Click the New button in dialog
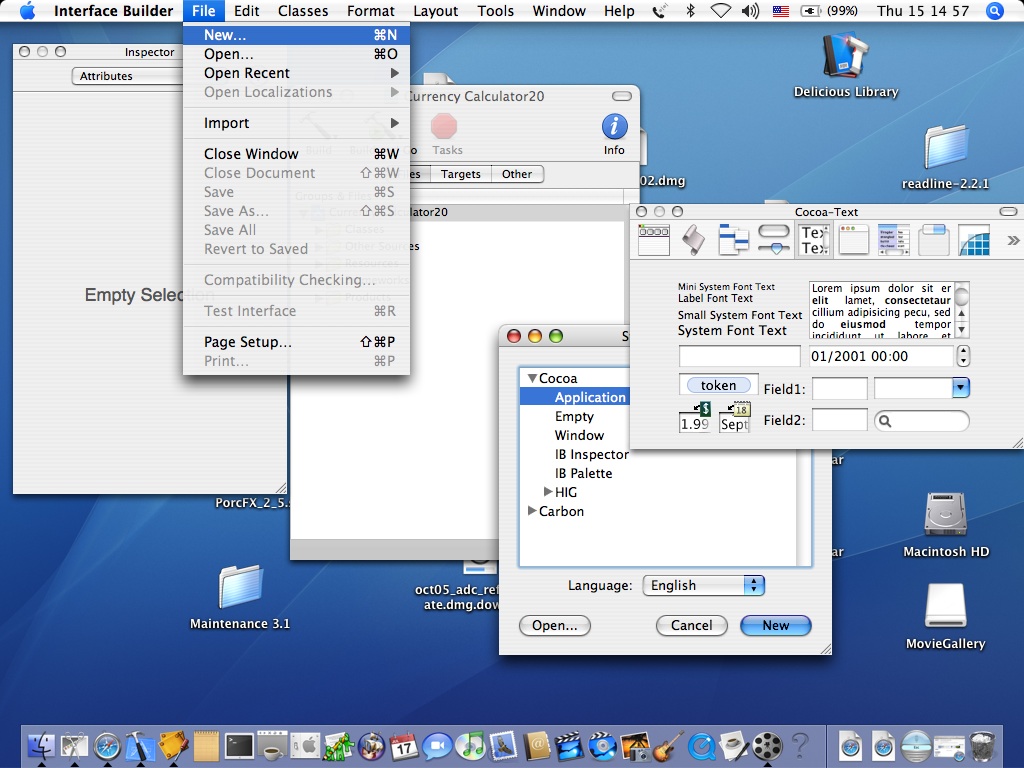The image size is (1024, 768). 776,625
